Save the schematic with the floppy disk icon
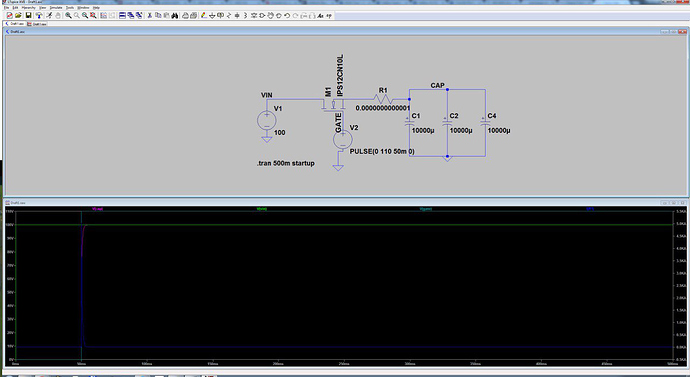The height and width of the screenshot is (377, 690). pos(29,15)
